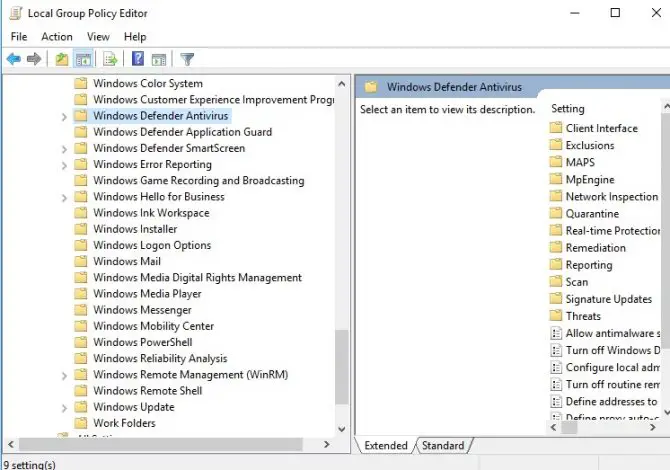Image resolution: width=670 pixels, height=470 pixels.
Task: Select Windows Remote Shell tree item
Action: tap(147, 391)
